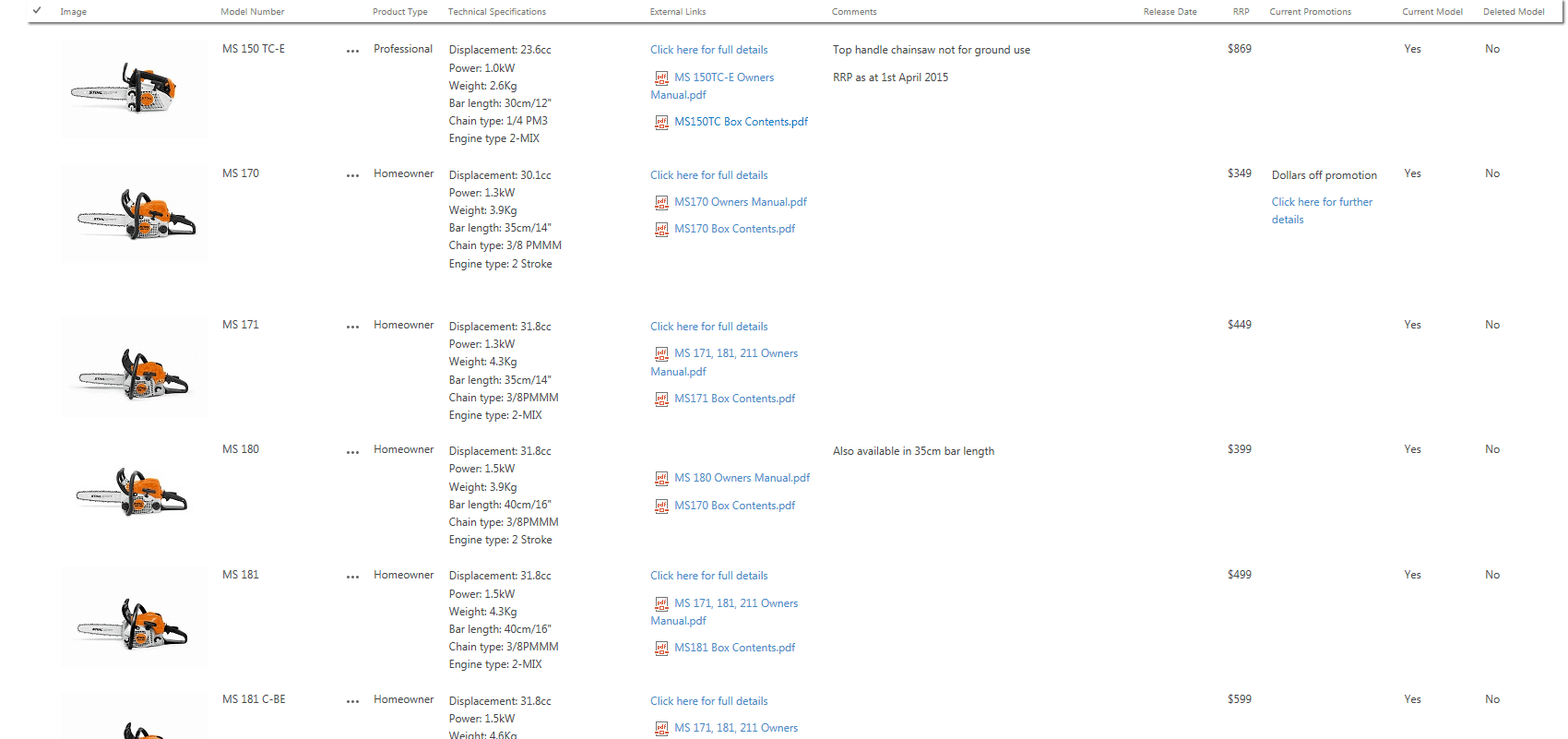This screenshot has width=1568, height=739.
Task: Click the Technical Specifications column header
Action: [497, 12]
